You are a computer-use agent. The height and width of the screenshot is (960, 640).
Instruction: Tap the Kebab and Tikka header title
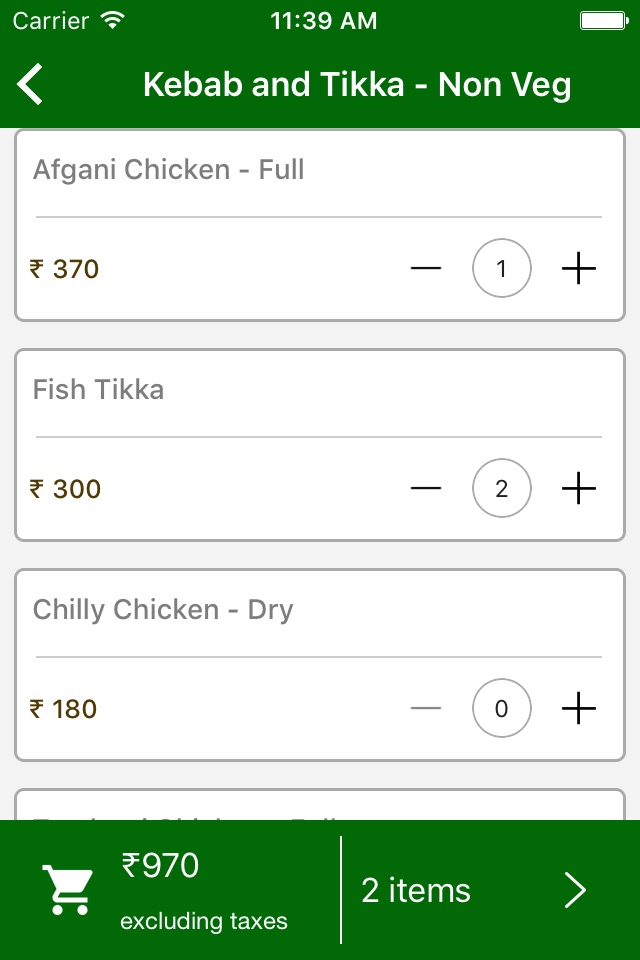click(x=357, y=85)
